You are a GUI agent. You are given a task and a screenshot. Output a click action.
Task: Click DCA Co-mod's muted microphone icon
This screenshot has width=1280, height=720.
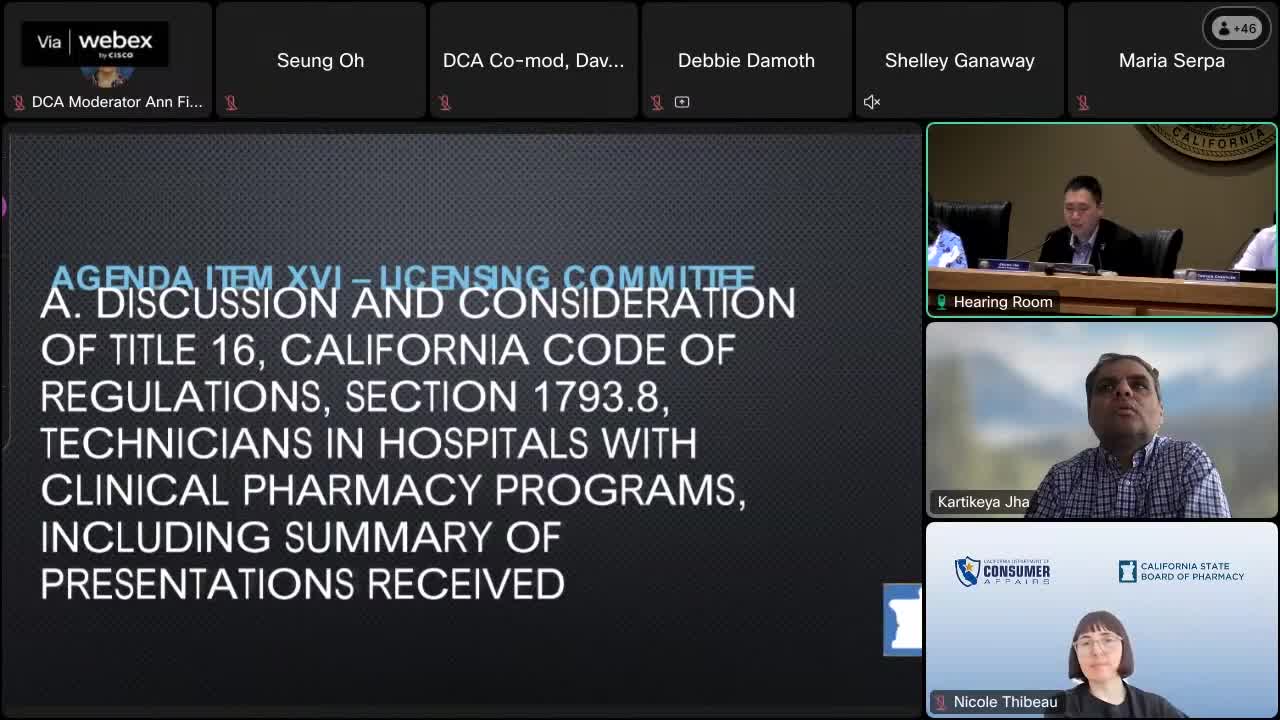tap(445, 102)
